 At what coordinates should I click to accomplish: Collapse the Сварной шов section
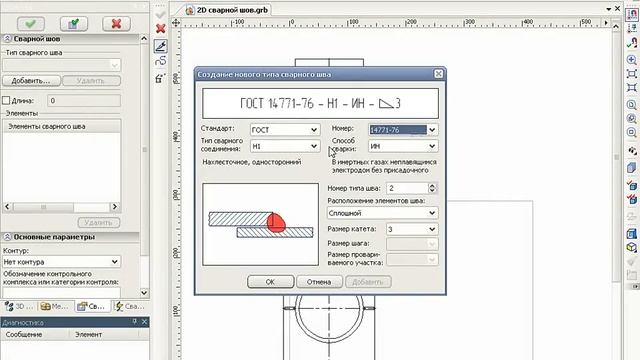coord(7,39)
